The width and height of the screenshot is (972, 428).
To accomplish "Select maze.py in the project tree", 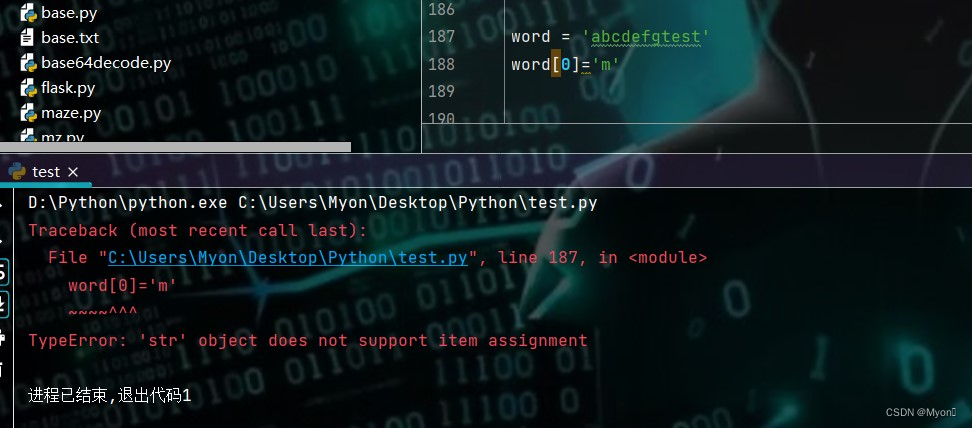I will click(71, 114).
